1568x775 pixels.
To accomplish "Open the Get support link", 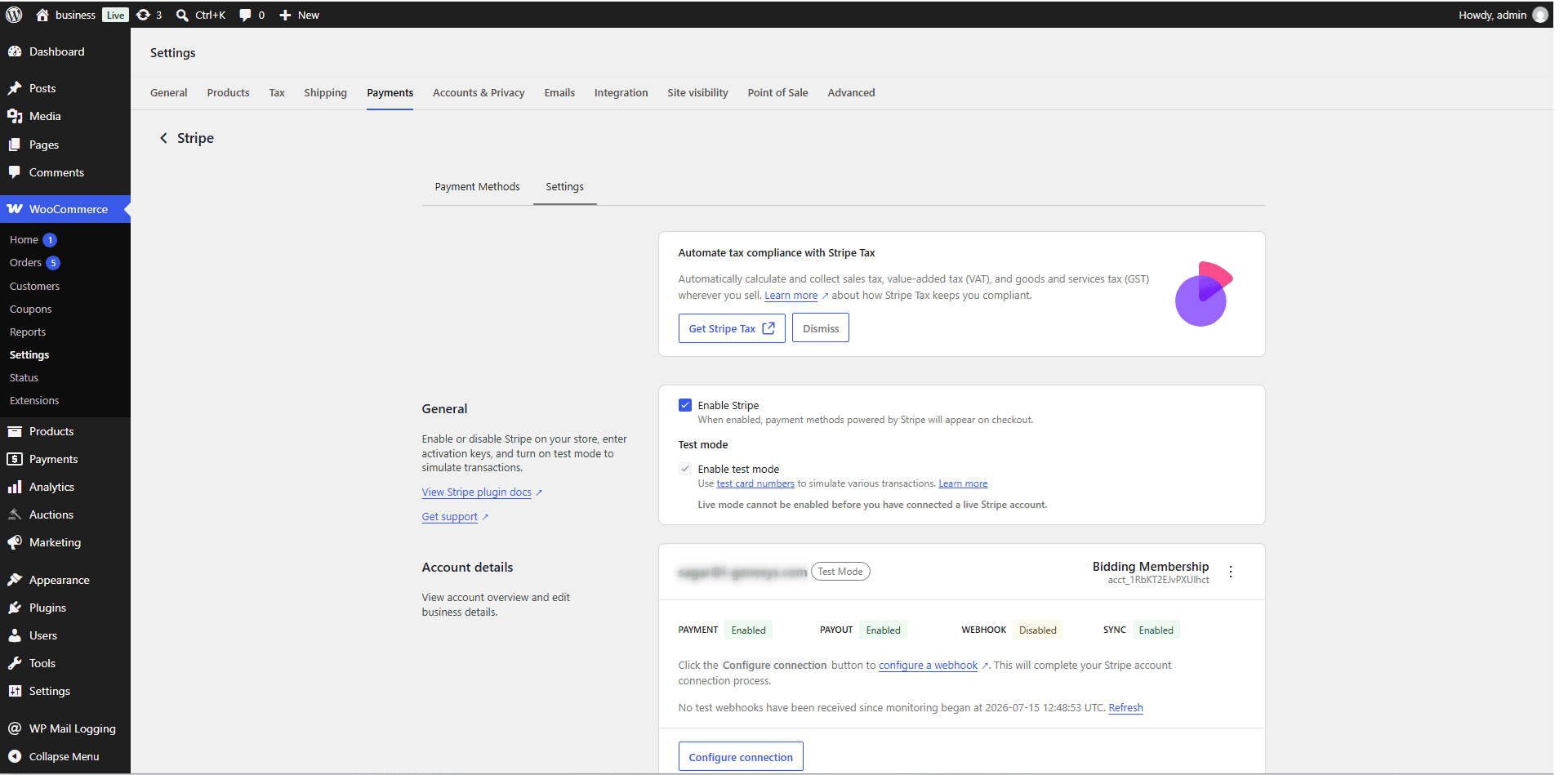I will 450,517.
